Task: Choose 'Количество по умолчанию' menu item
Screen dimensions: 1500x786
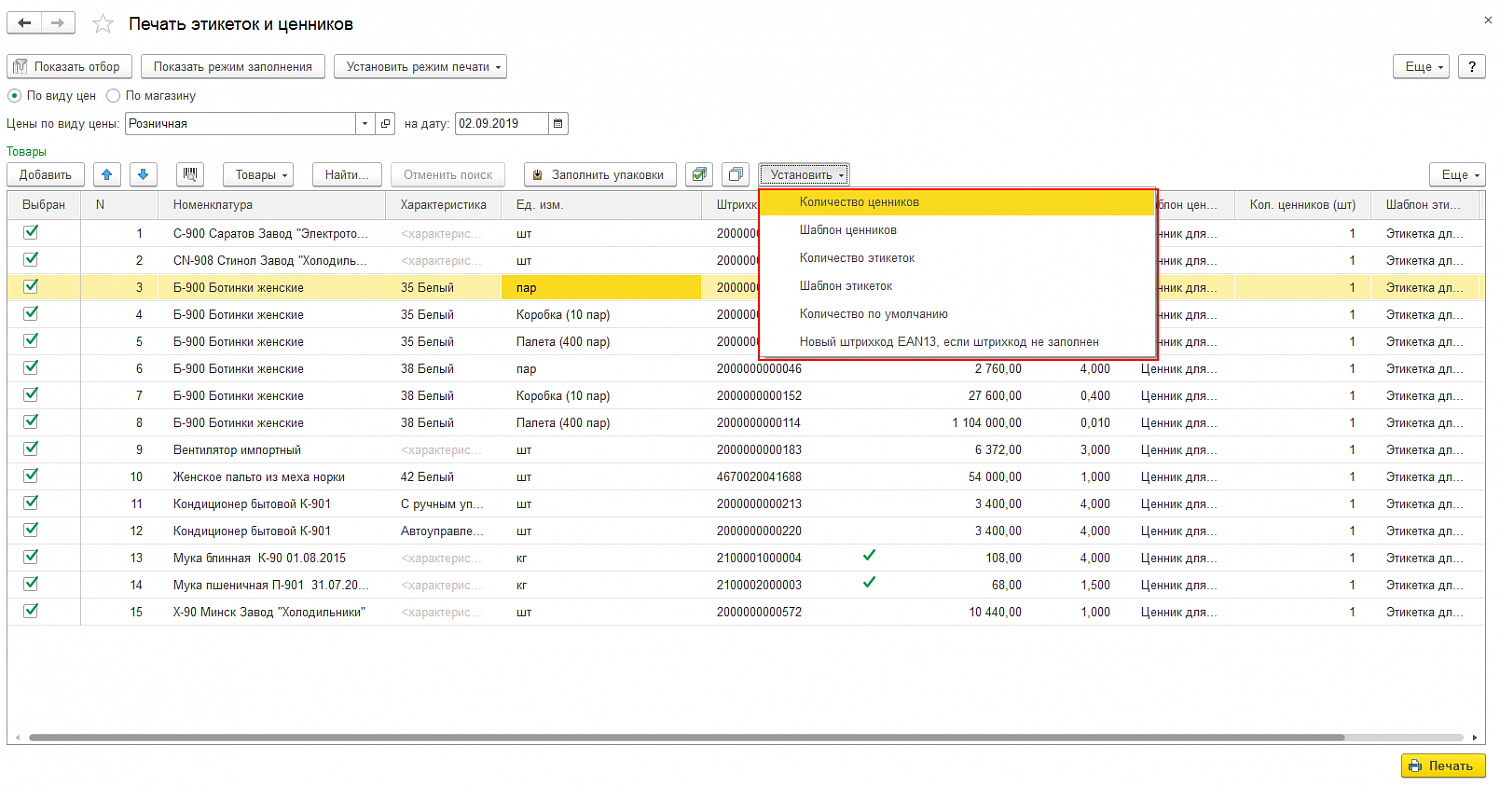Action: [957, 314]
